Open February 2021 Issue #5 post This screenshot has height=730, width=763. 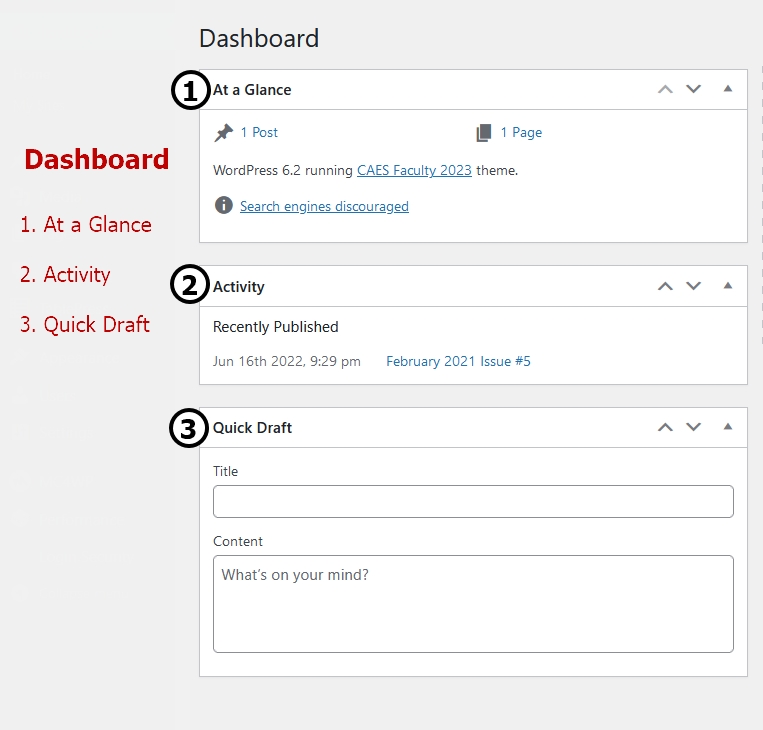(458, 361)
